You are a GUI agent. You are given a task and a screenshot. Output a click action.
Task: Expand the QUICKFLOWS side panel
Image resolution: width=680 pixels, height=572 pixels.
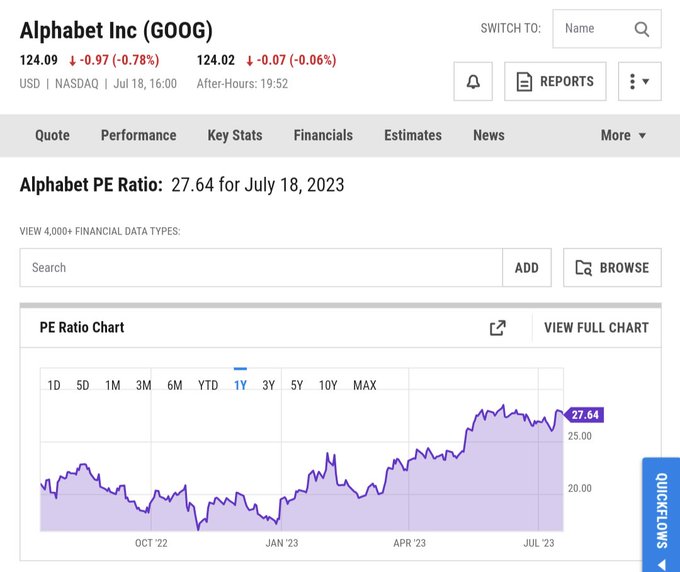661,515
